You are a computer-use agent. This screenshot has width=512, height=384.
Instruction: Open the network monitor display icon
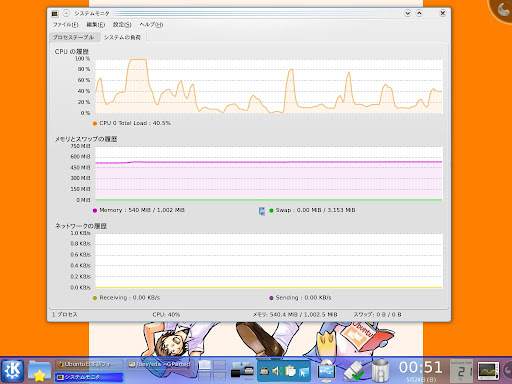click(326, 371)
